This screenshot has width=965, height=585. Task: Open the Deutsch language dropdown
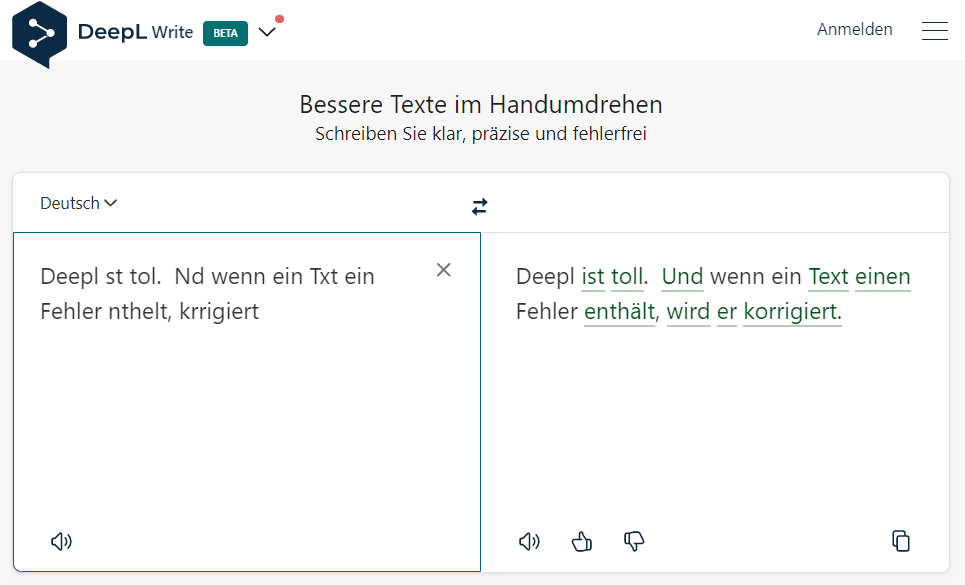pos(78,203)
